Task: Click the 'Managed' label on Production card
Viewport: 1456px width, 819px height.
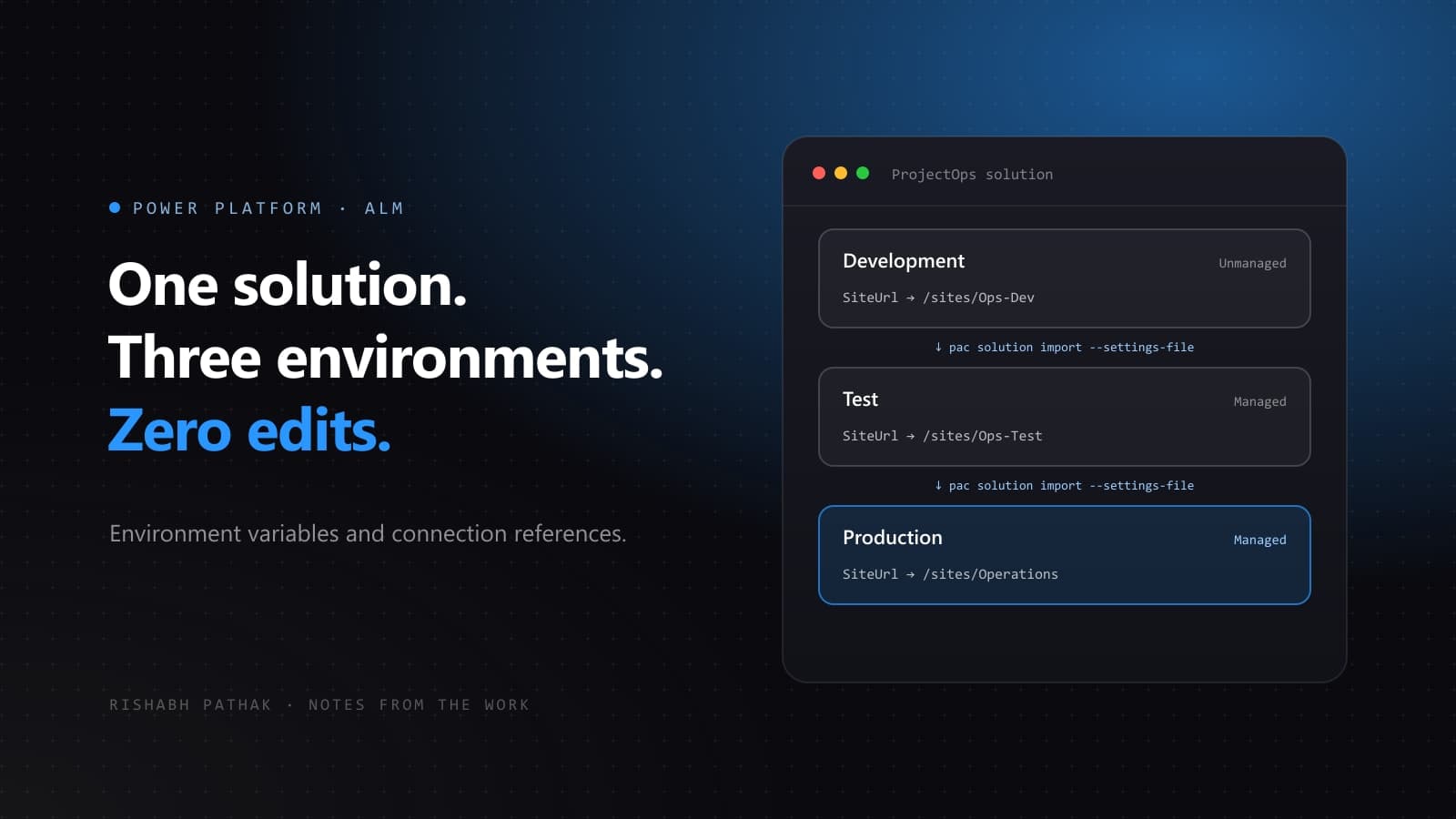Action: [x=1259, y=540]
